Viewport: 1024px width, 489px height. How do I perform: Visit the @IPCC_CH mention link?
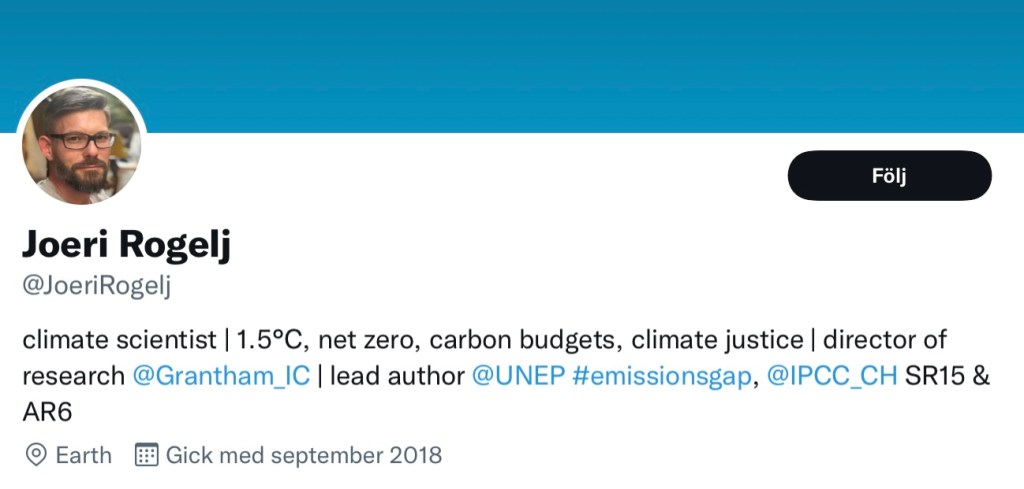coord(832,376)
